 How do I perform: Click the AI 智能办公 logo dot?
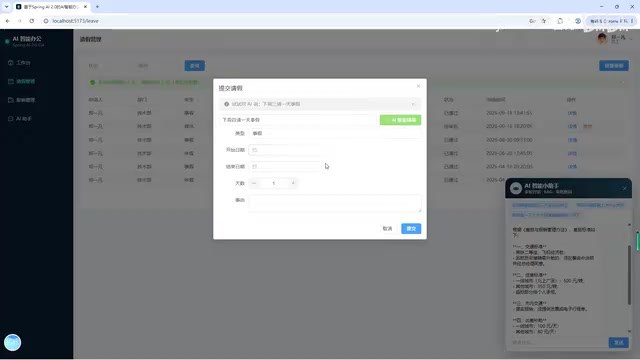pyautogui.click(x=7, y=41)
